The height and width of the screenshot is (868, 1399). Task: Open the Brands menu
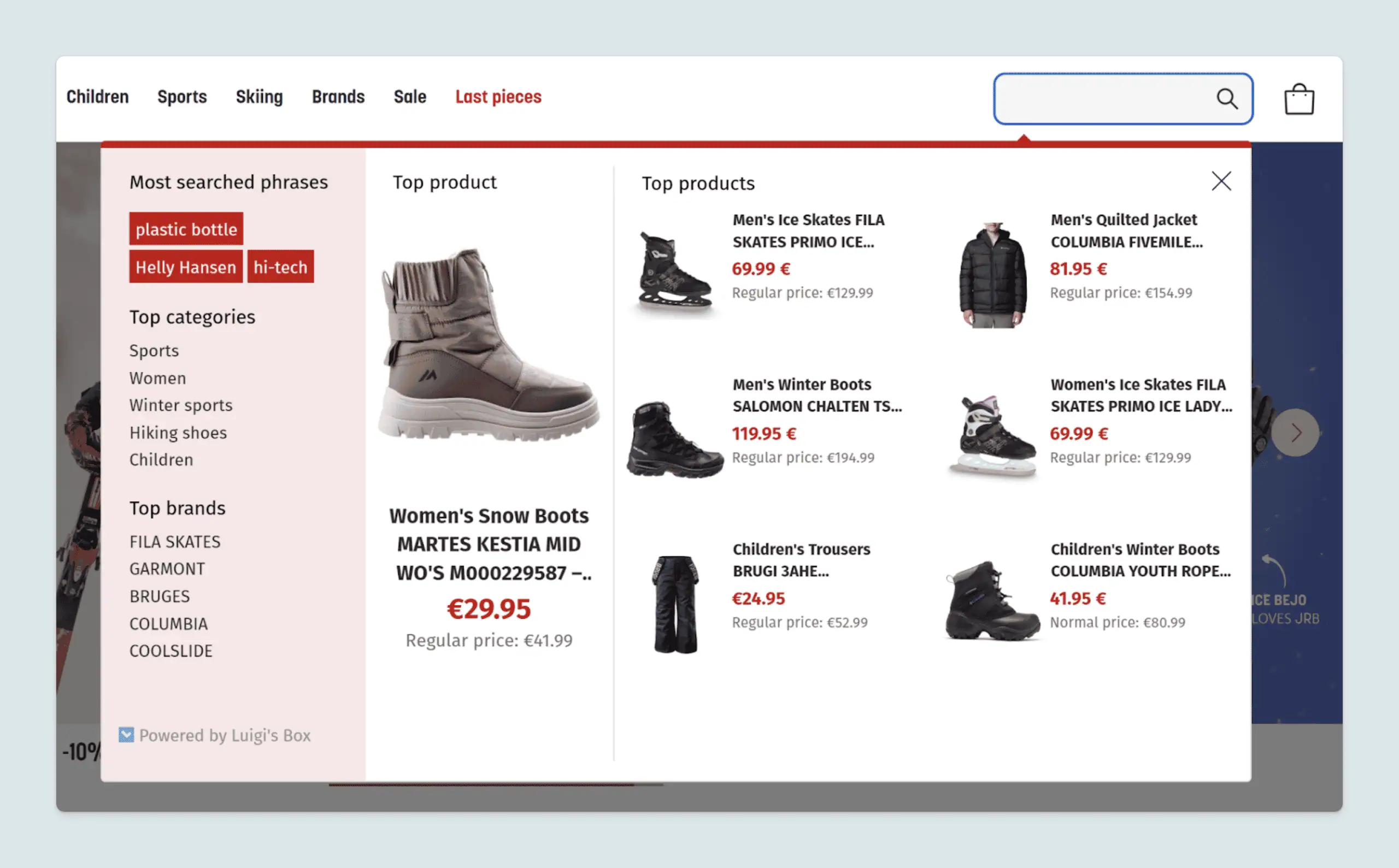(x=338, y=97)
